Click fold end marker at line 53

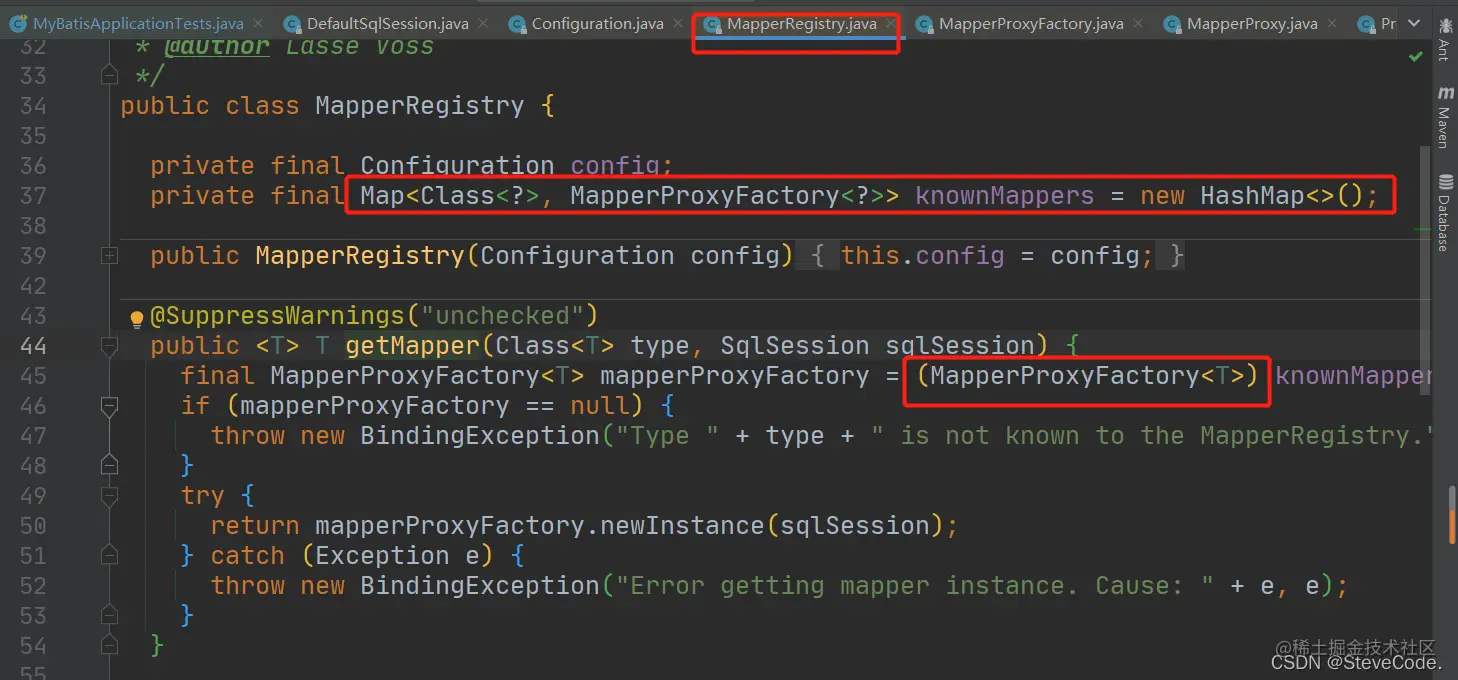pyautogui.click(x=109, y=615)
